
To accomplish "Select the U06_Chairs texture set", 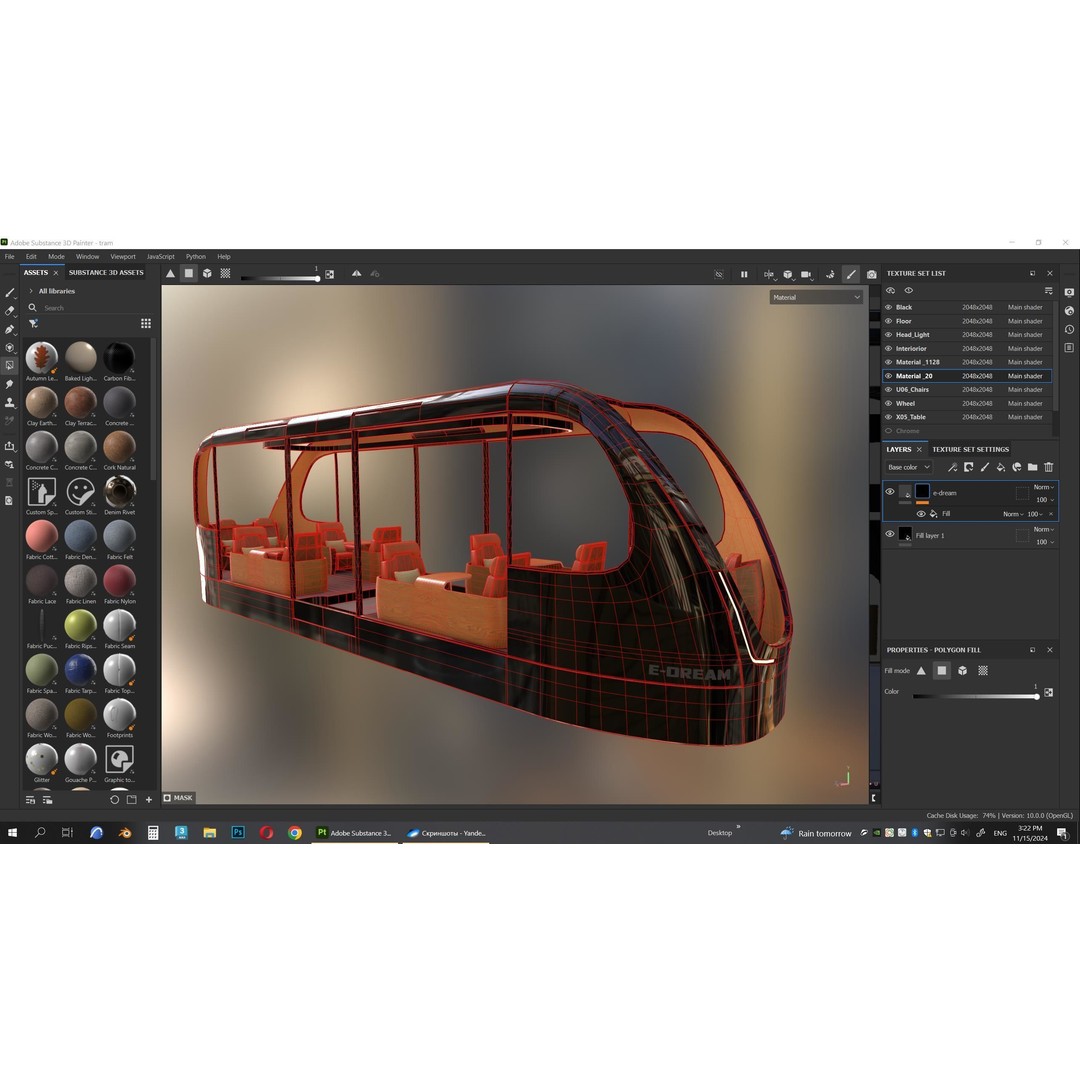I will pyautogui.click(x=966, y=390).
